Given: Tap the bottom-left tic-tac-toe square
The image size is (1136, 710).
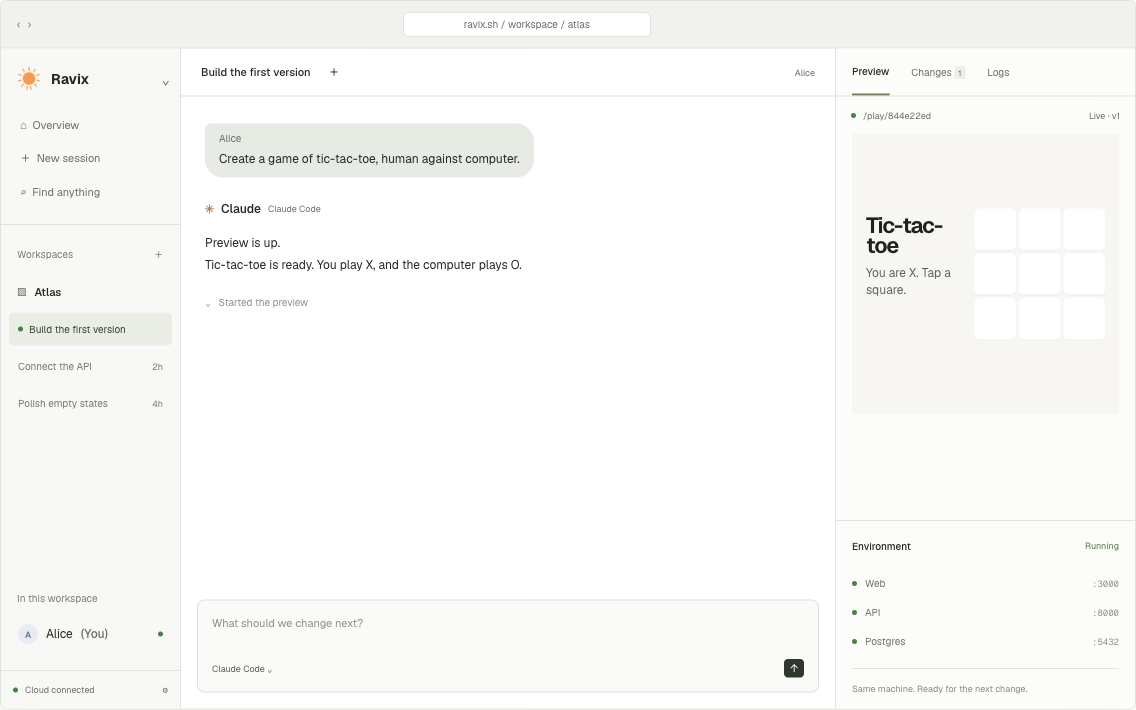Looking at the screenshot, I should tap(995, 319).
